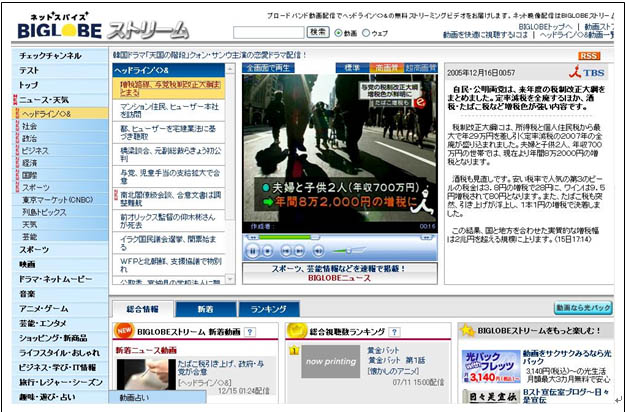Open headline イラク国民議会選挙、開票始まる
The image size is (625, 412).
point(169,243)
